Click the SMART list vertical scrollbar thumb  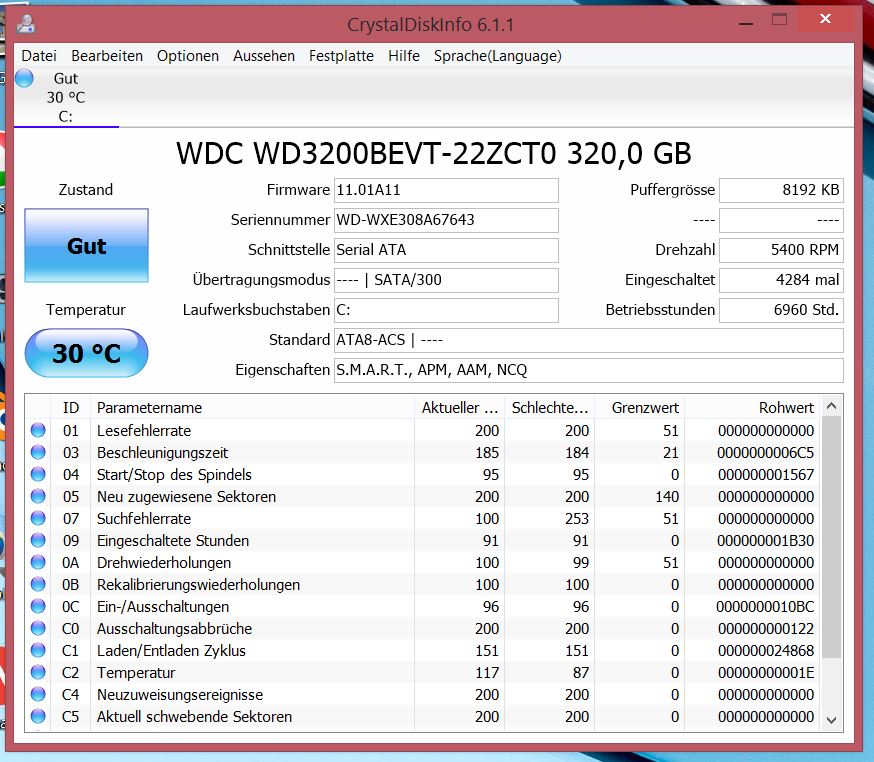(832, 537)
